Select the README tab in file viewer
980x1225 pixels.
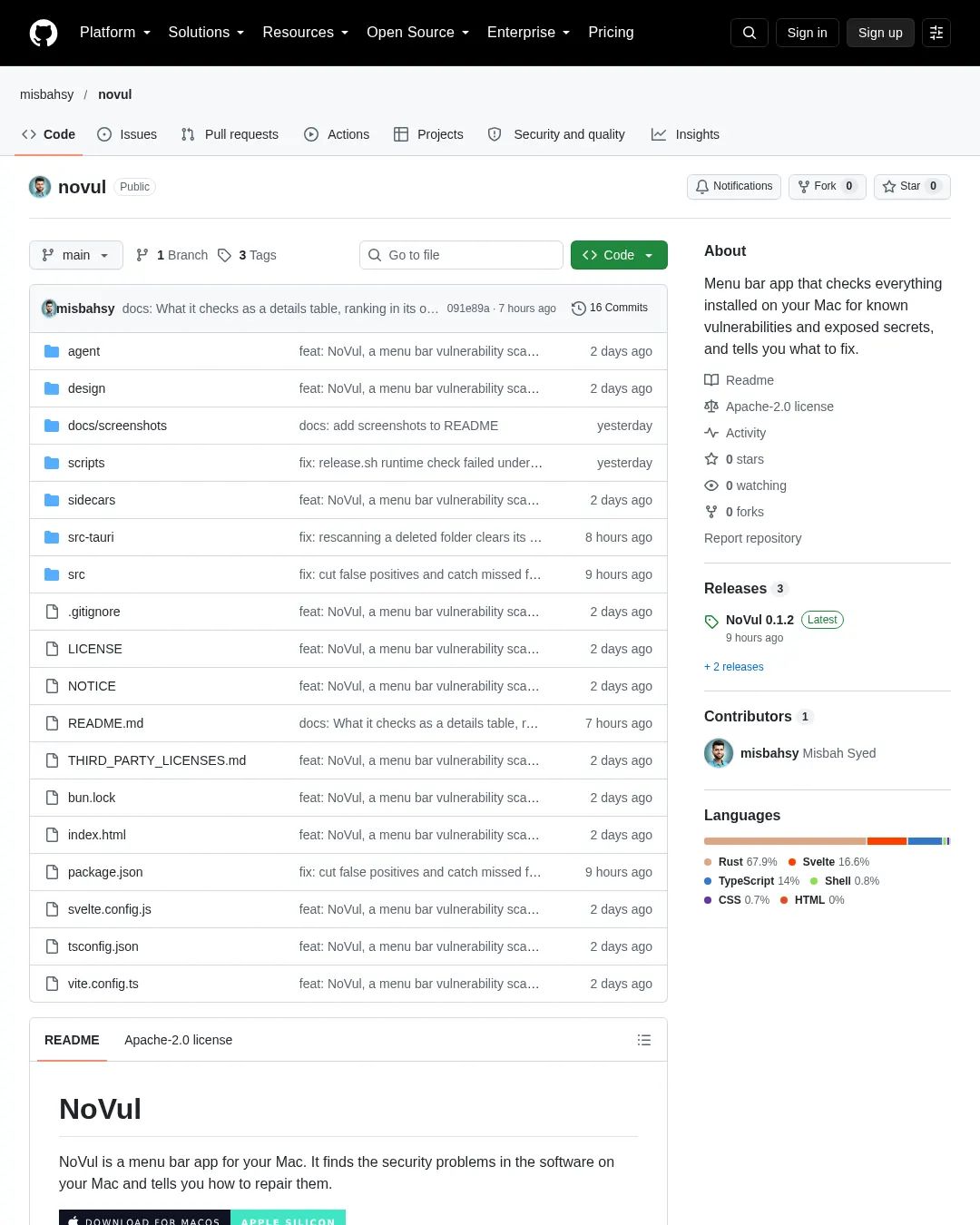(72, 1040)
